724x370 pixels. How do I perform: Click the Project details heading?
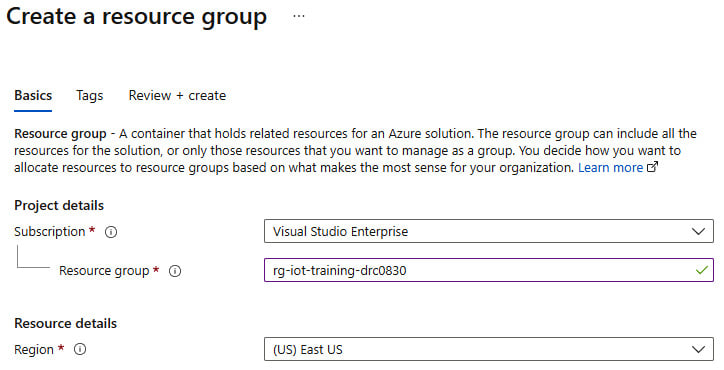coord(59,206)
